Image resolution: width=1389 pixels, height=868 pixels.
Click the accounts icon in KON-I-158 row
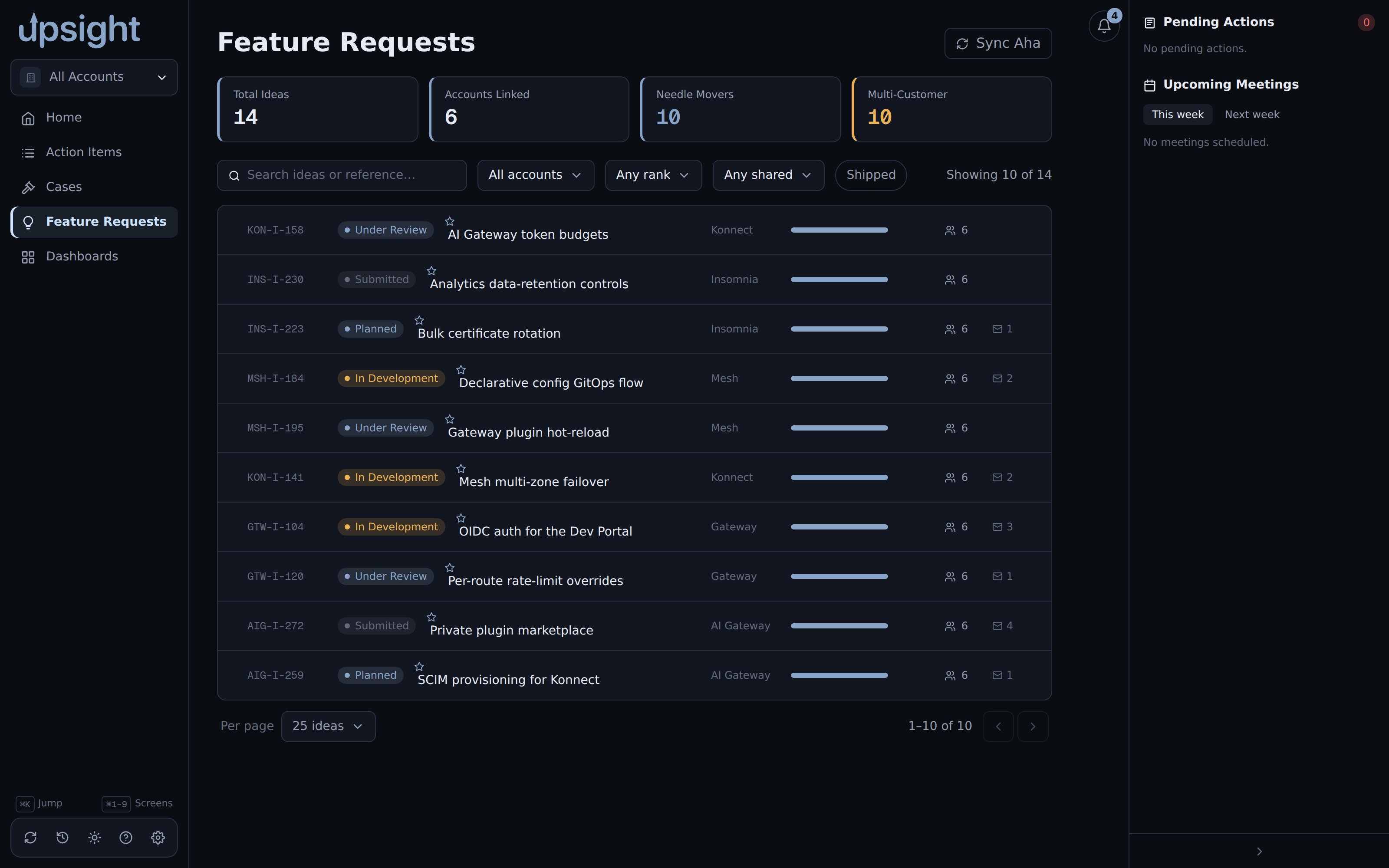point(950,230)
